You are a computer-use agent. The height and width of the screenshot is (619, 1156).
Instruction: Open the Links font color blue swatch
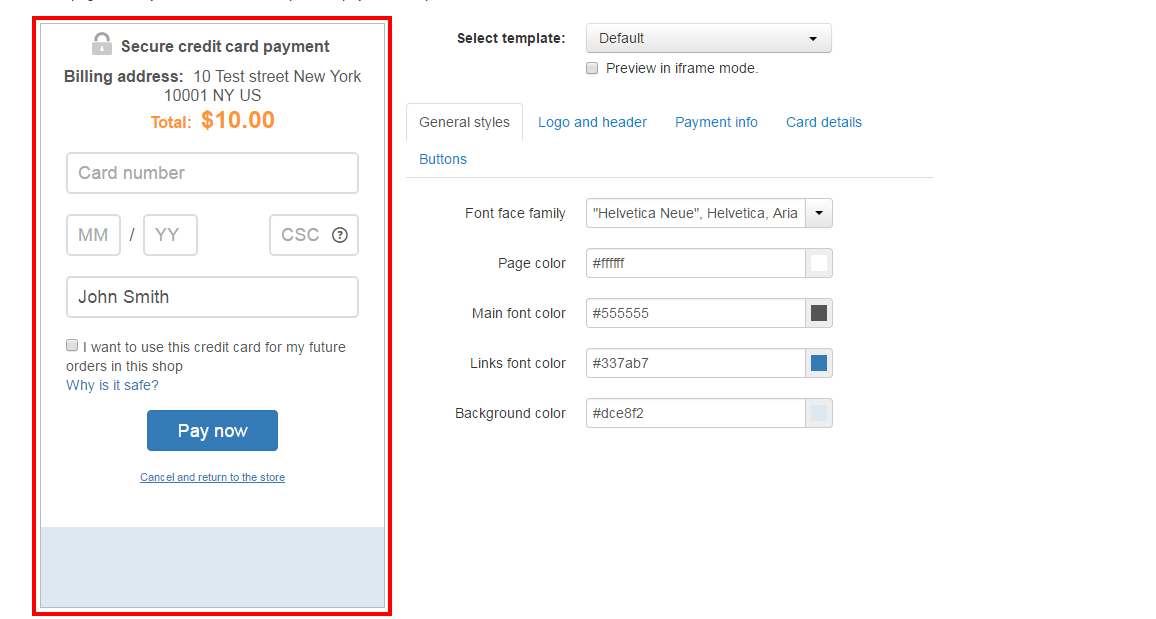click(818, 363)
